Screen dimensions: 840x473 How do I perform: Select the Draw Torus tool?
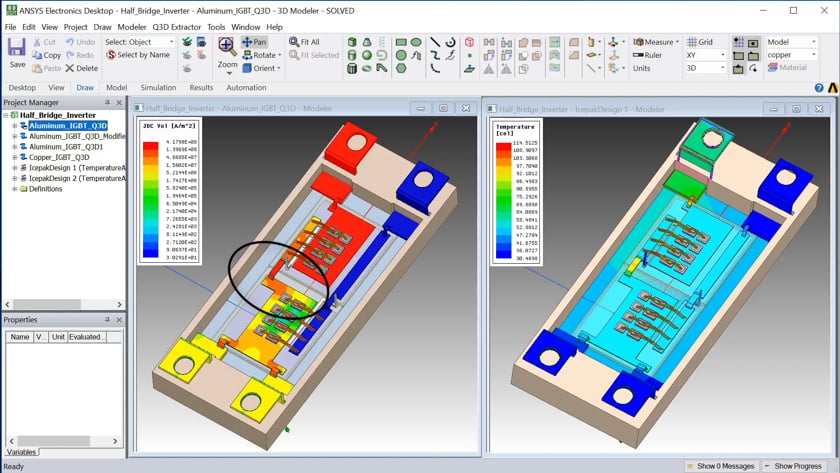coord(367,69)
